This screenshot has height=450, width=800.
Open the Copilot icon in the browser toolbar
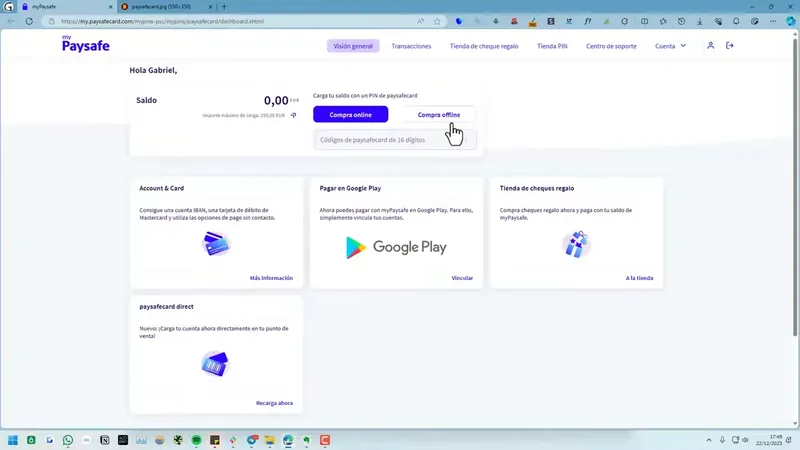coord(790,21)
